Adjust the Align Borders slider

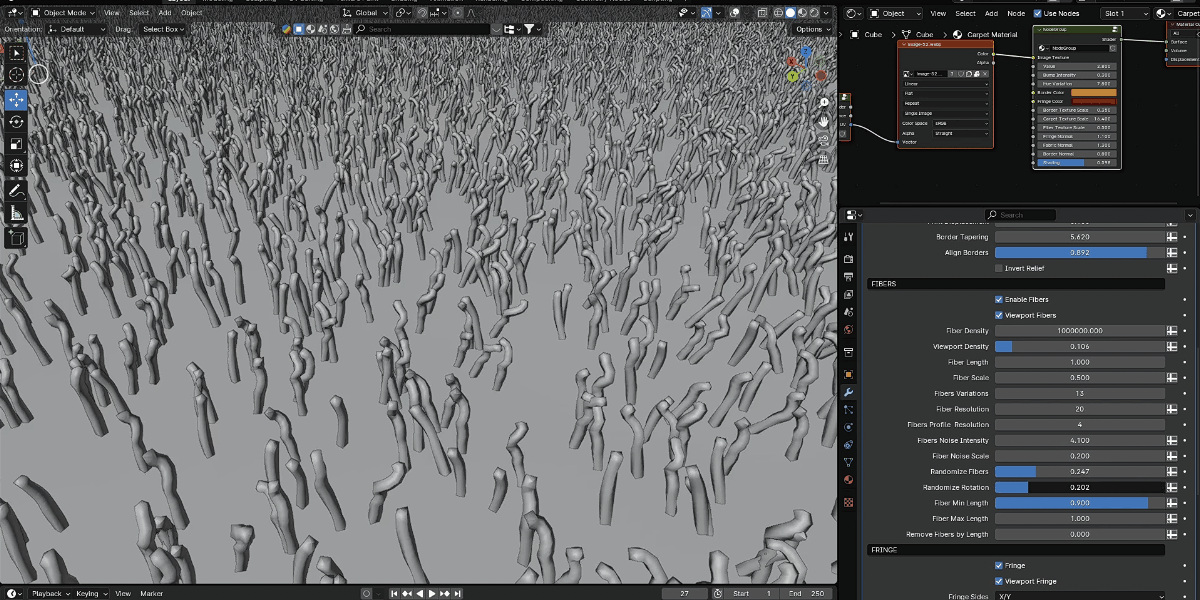coord(1080,253)
